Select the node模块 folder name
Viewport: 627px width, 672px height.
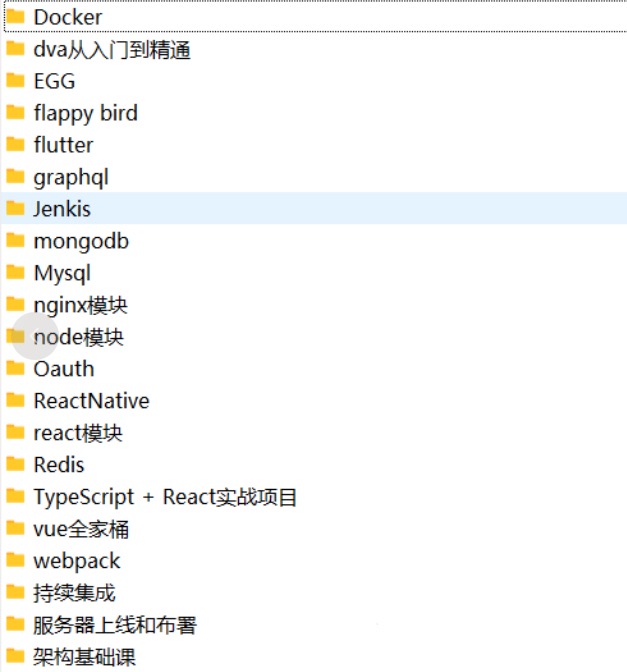(78, 337)
